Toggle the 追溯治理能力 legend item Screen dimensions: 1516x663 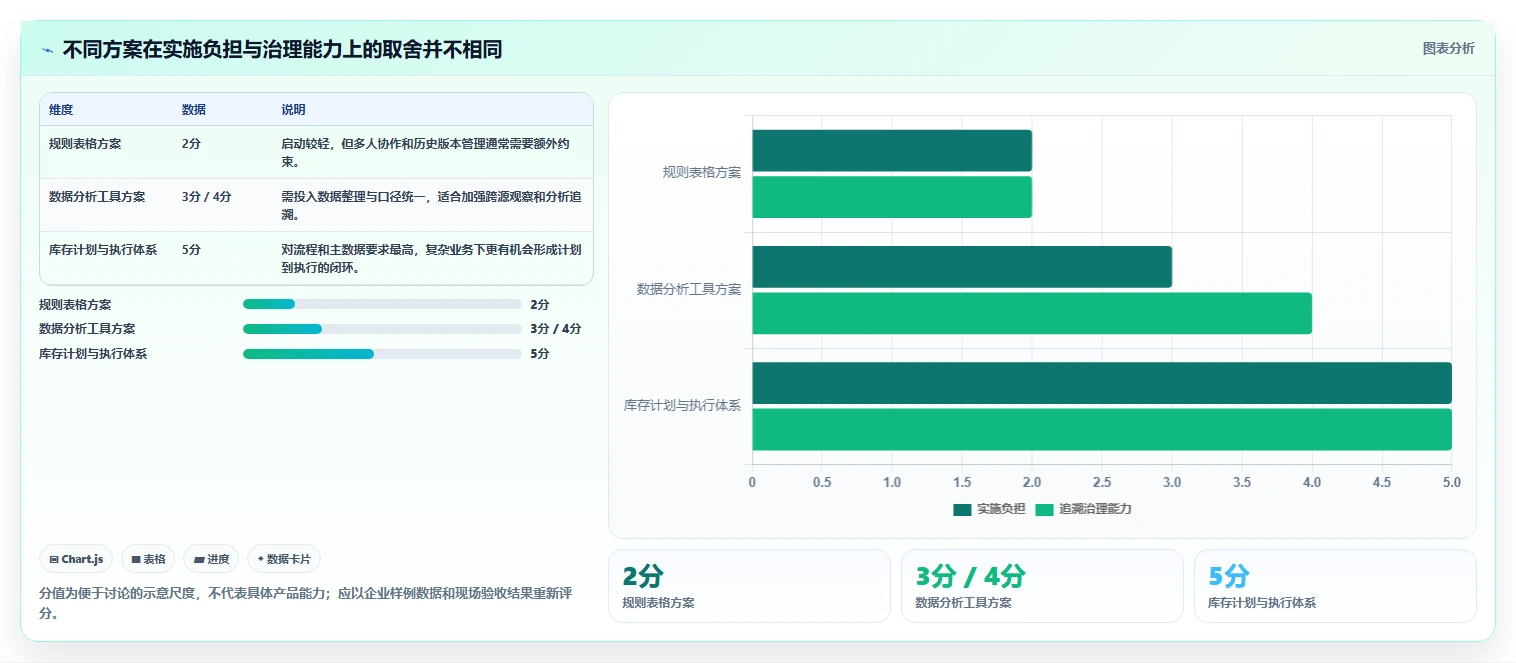(1083, 509)
